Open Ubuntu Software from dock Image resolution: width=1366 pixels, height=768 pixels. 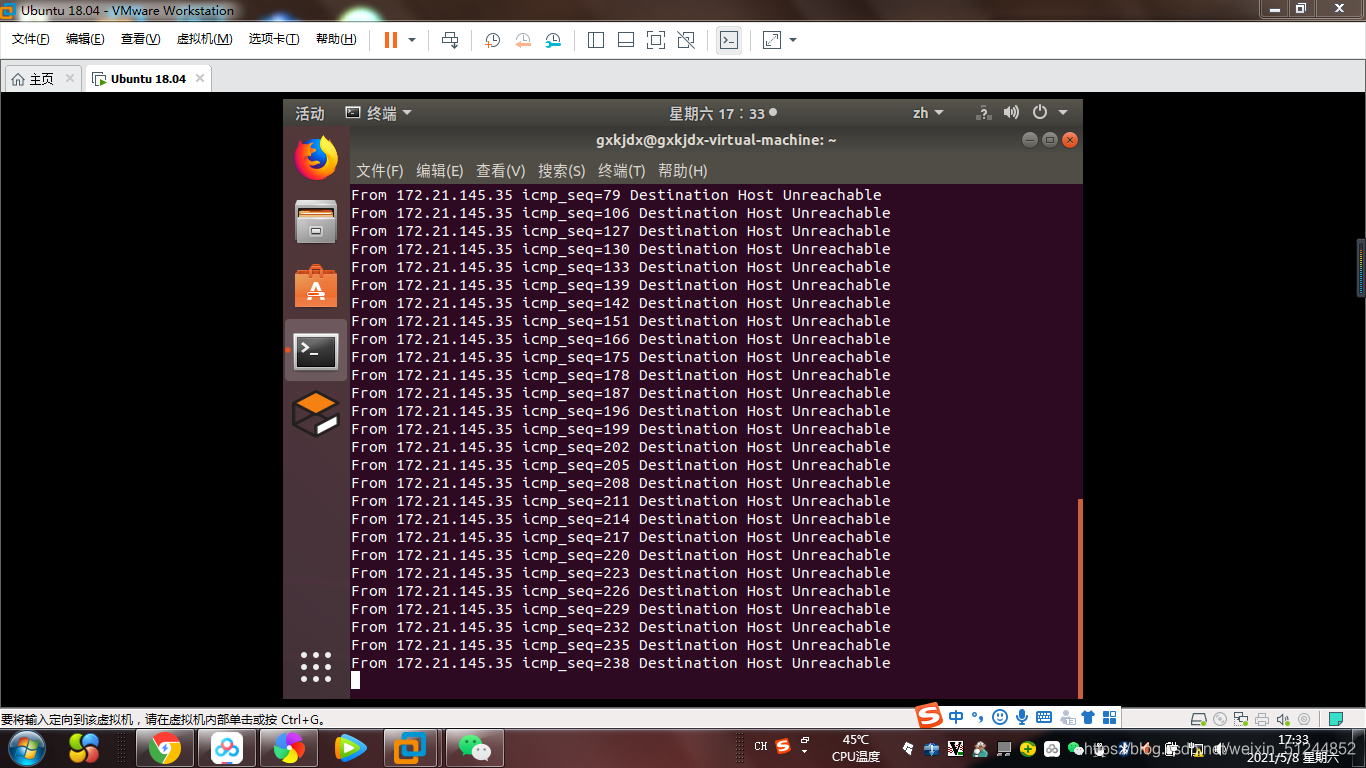tap(316, 287)
